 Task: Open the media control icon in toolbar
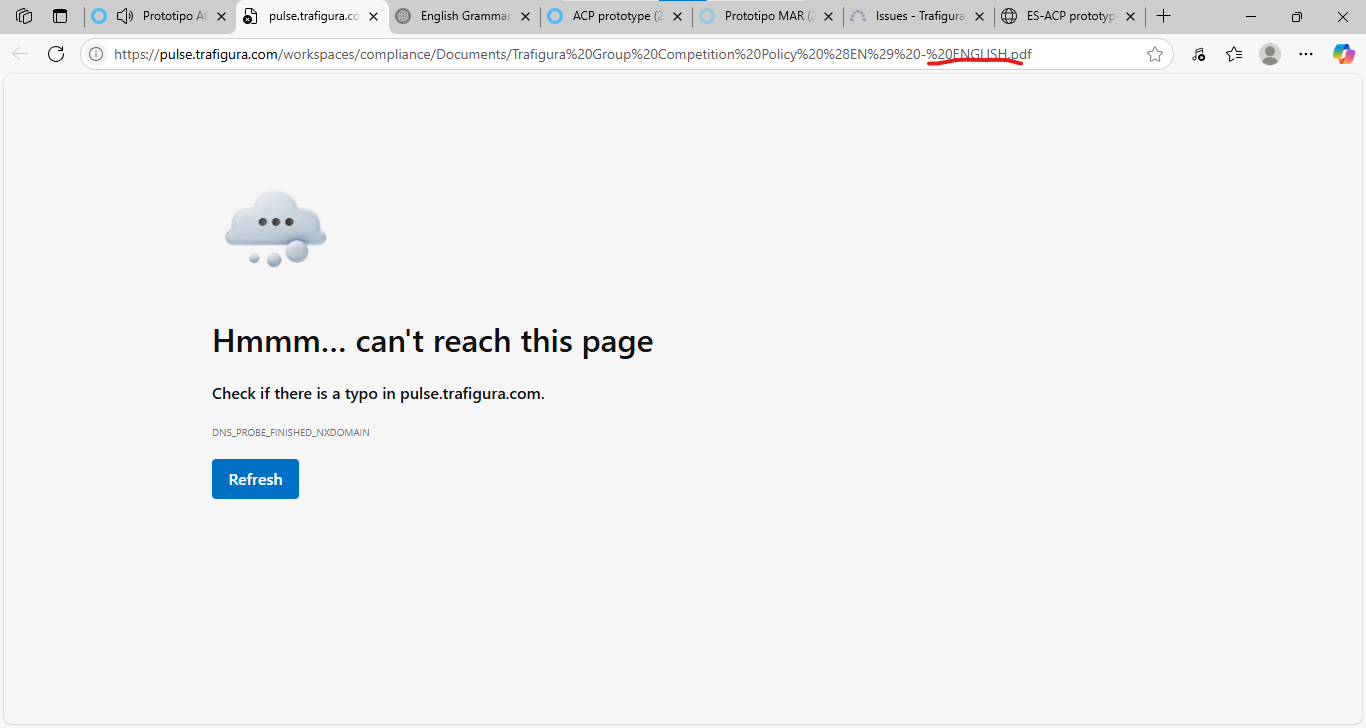click(1198, 54)
